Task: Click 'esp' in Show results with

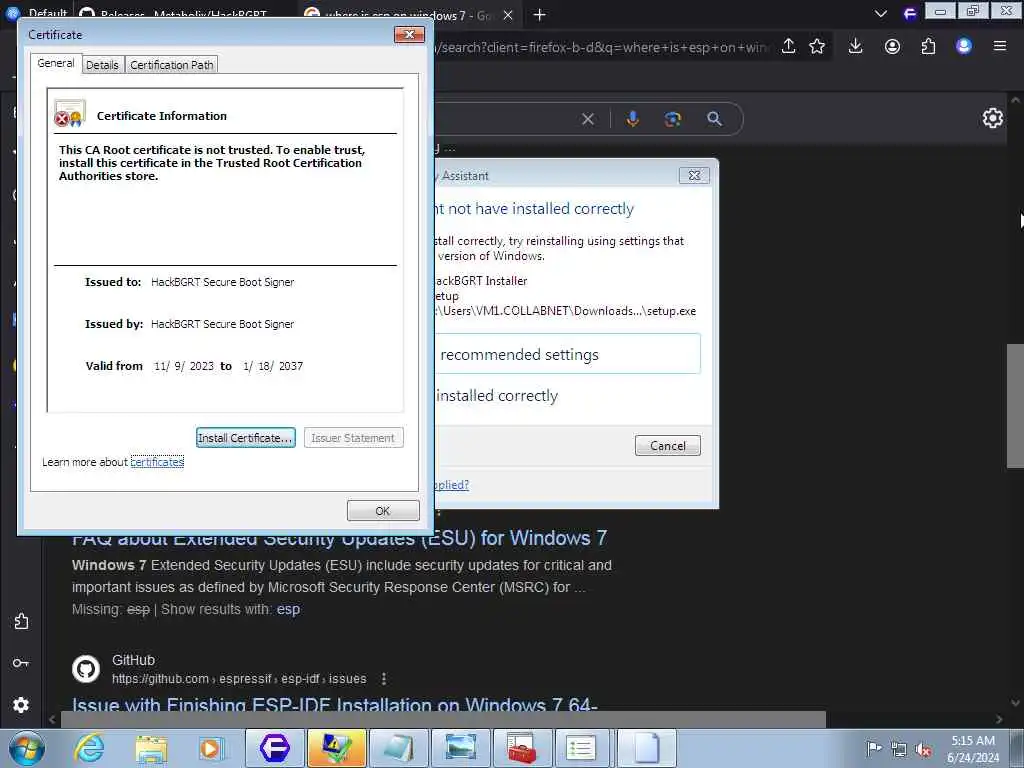Action: (x=288, y=609)
